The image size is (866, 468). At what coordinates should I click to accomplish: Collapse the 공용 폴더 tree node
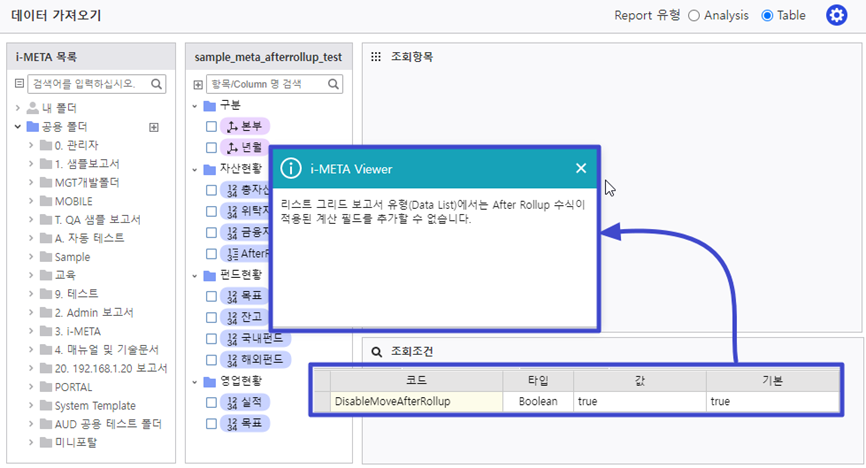(x=19, y=127)
